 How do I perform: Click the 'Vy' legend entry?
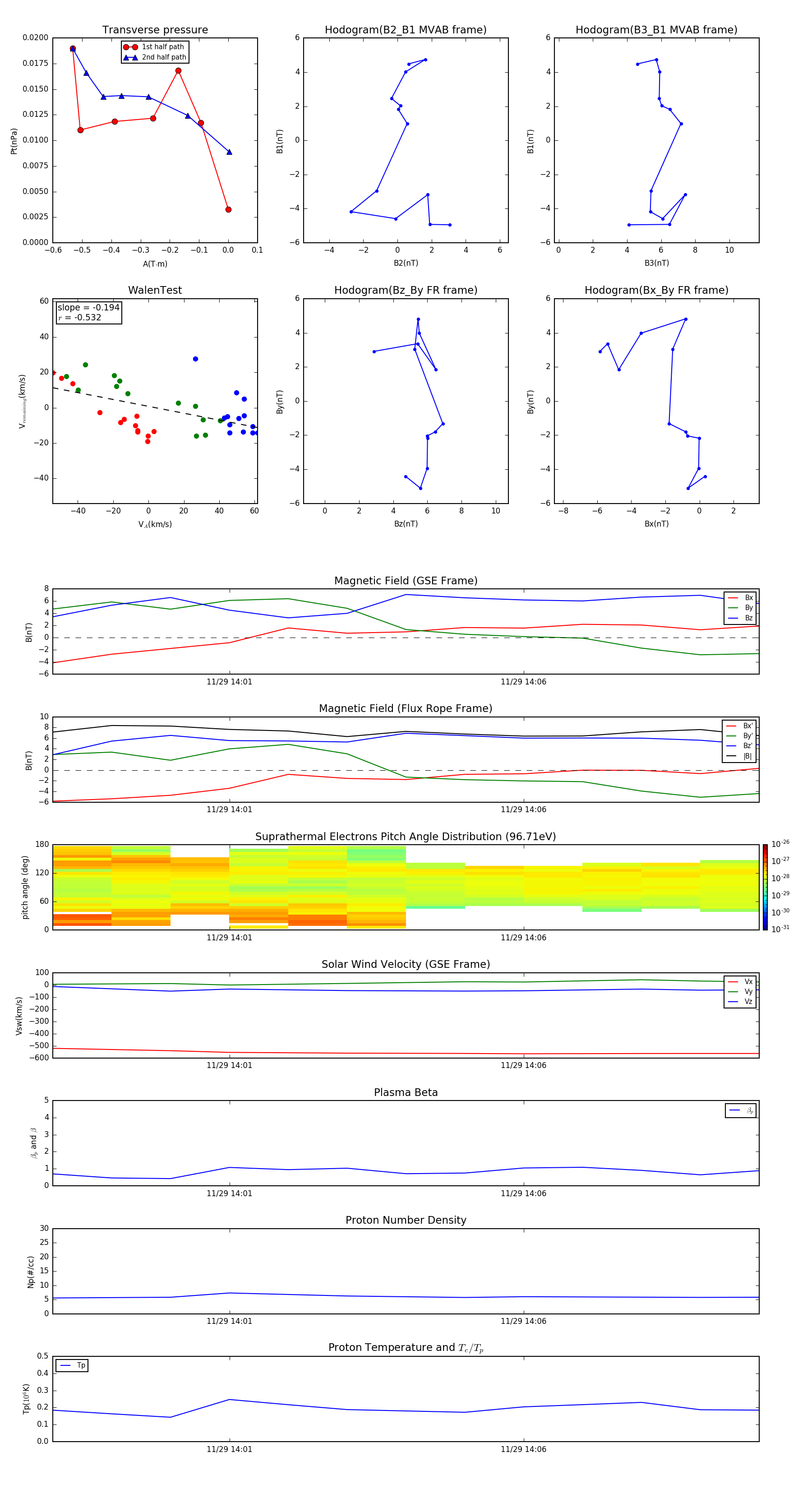tap(740, 991)
